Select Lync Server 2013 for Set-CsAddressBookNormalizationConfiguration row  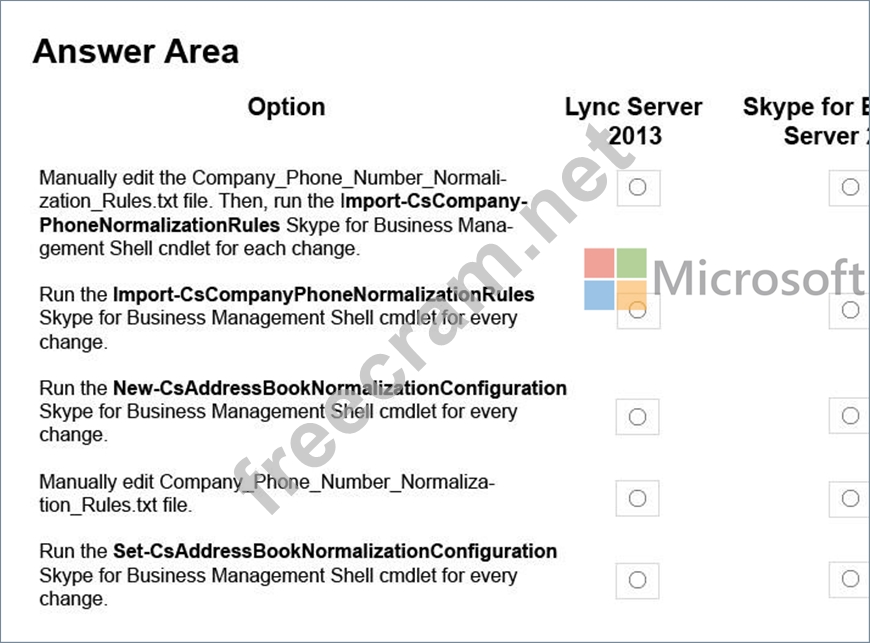pos(638,581)
